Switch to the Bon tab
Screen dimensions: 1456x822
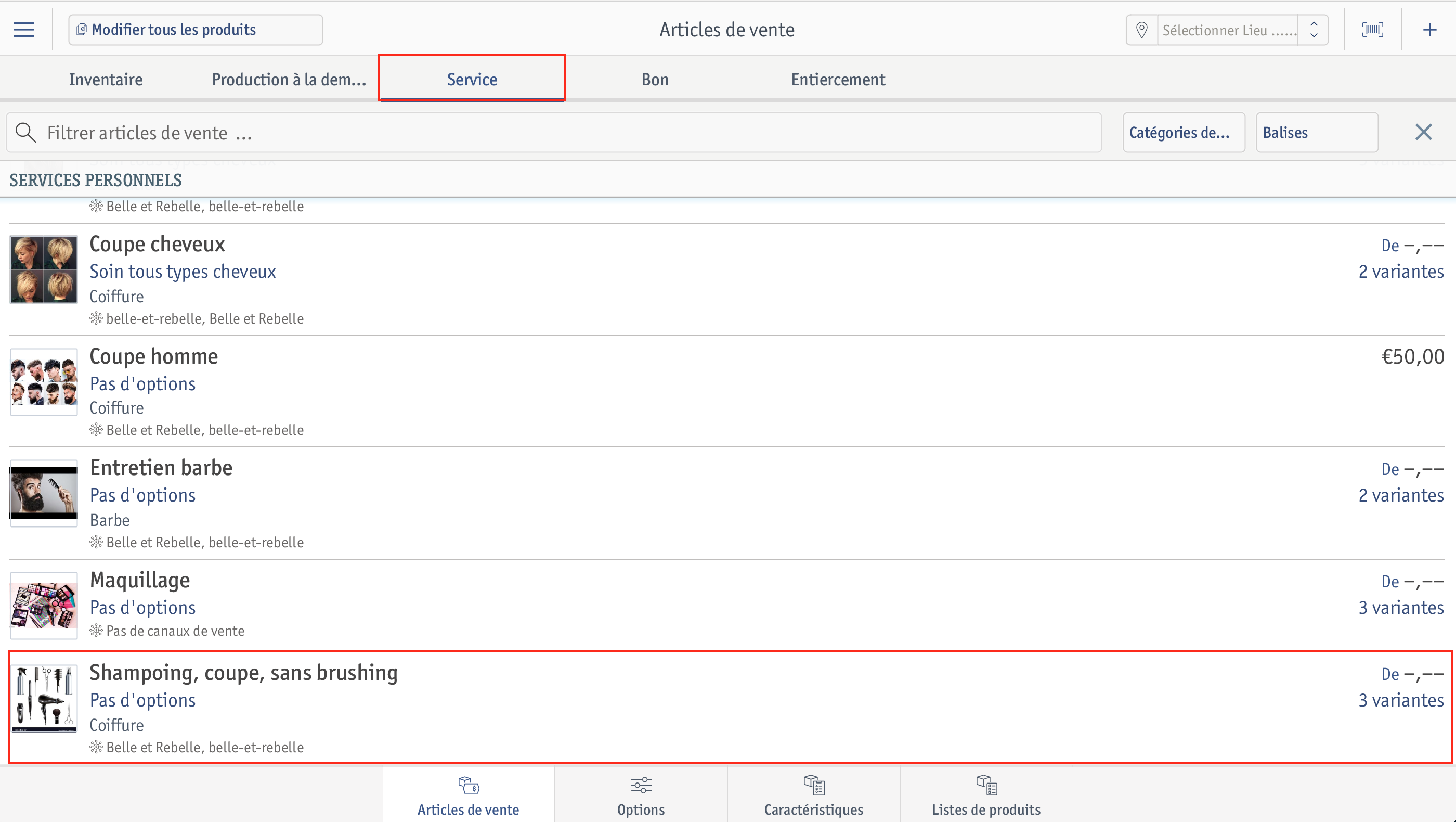click(655, 79)
